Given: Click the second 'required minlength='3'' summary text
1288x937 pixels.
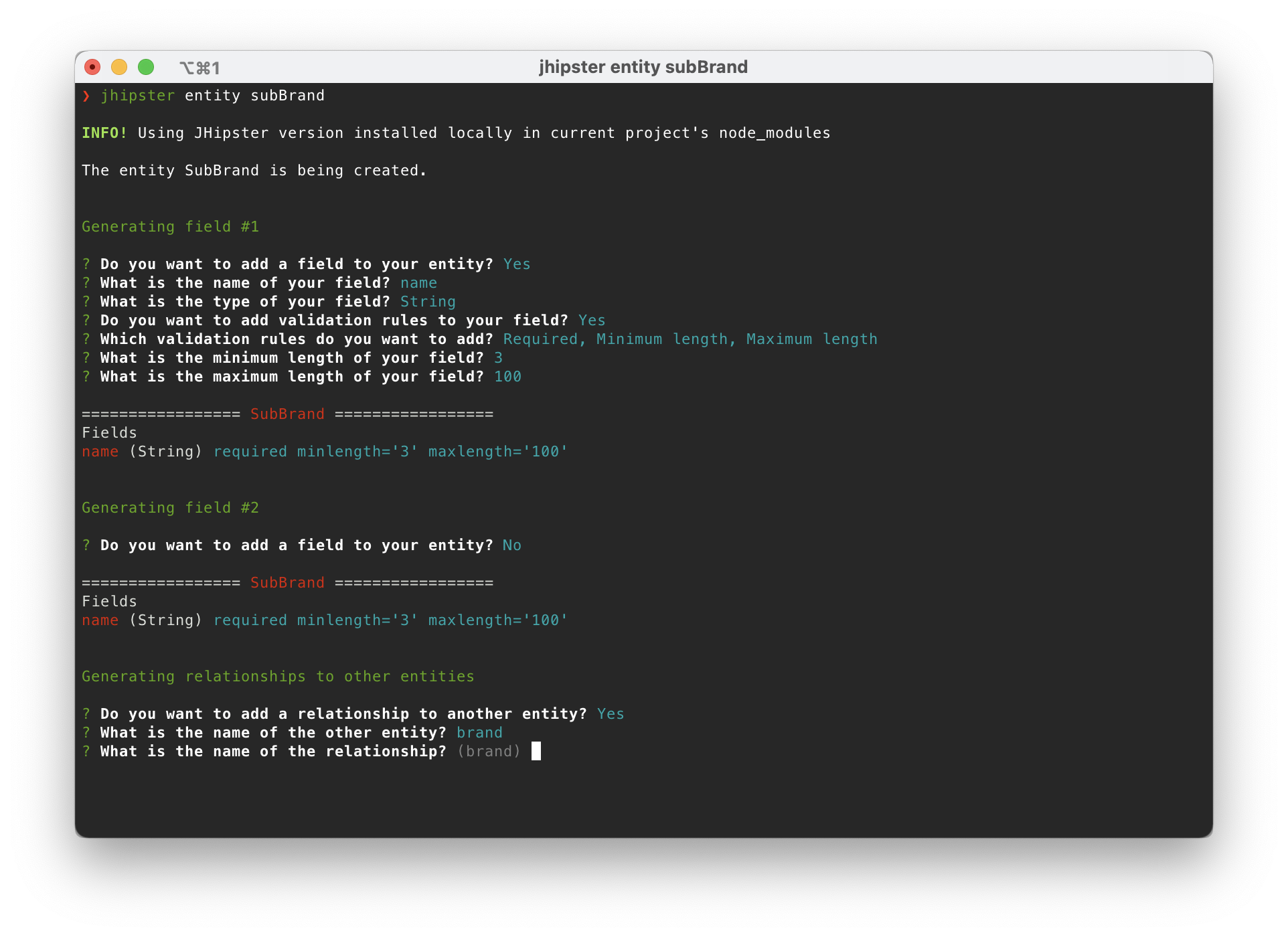Looking at the screenshot, I should click(x=316, y=620).
